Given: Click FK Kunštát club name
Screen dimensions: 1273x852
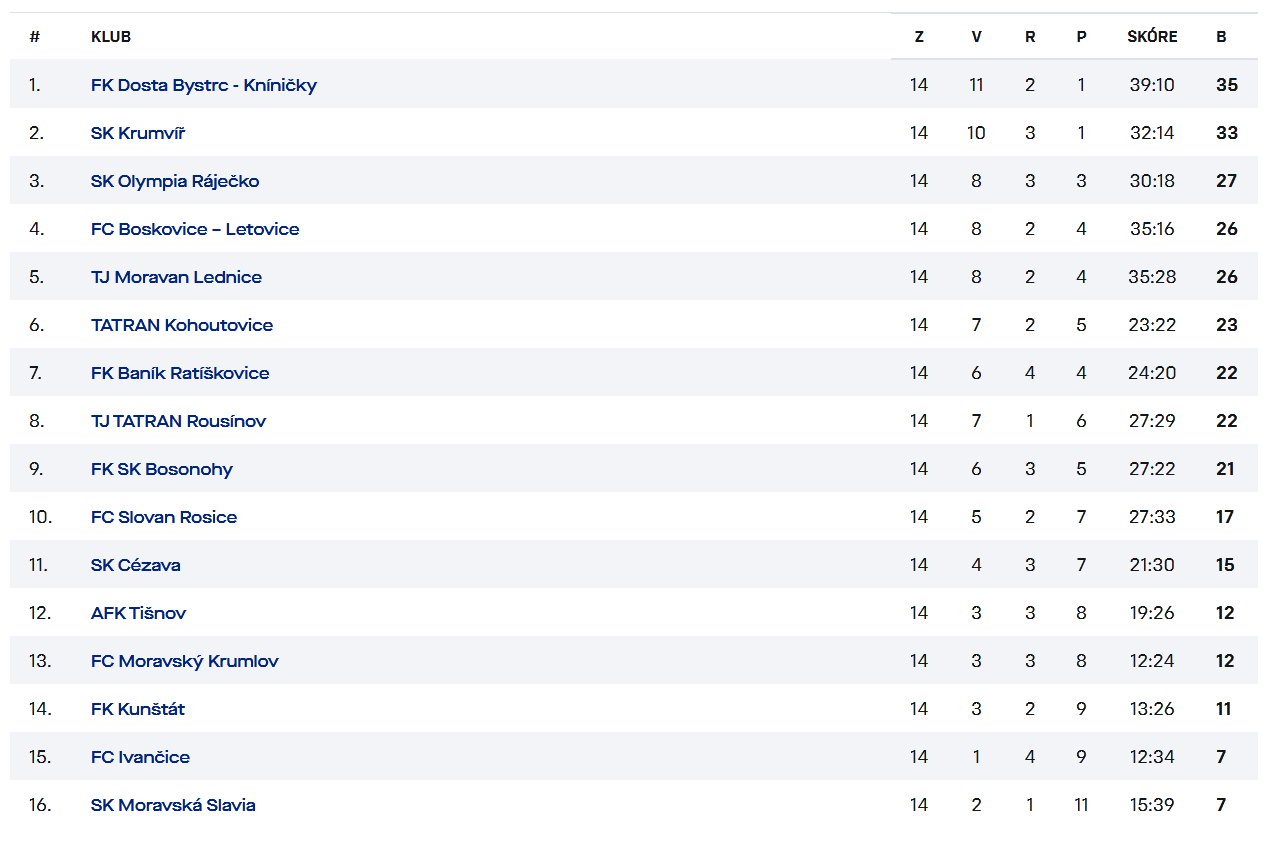Looking at the screenshot, I should [138, 709].
